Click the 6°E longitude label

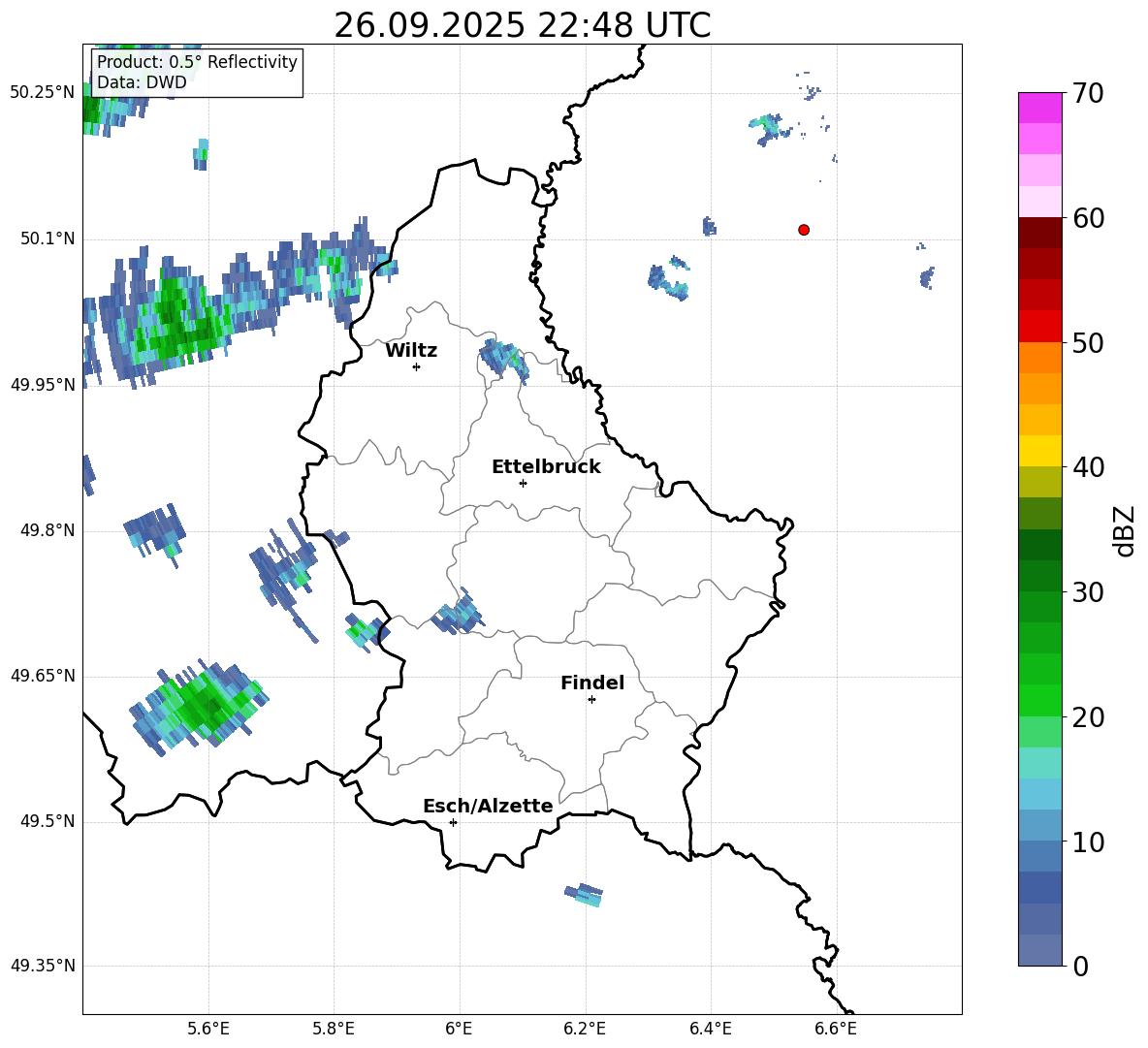click(459, 1029)
